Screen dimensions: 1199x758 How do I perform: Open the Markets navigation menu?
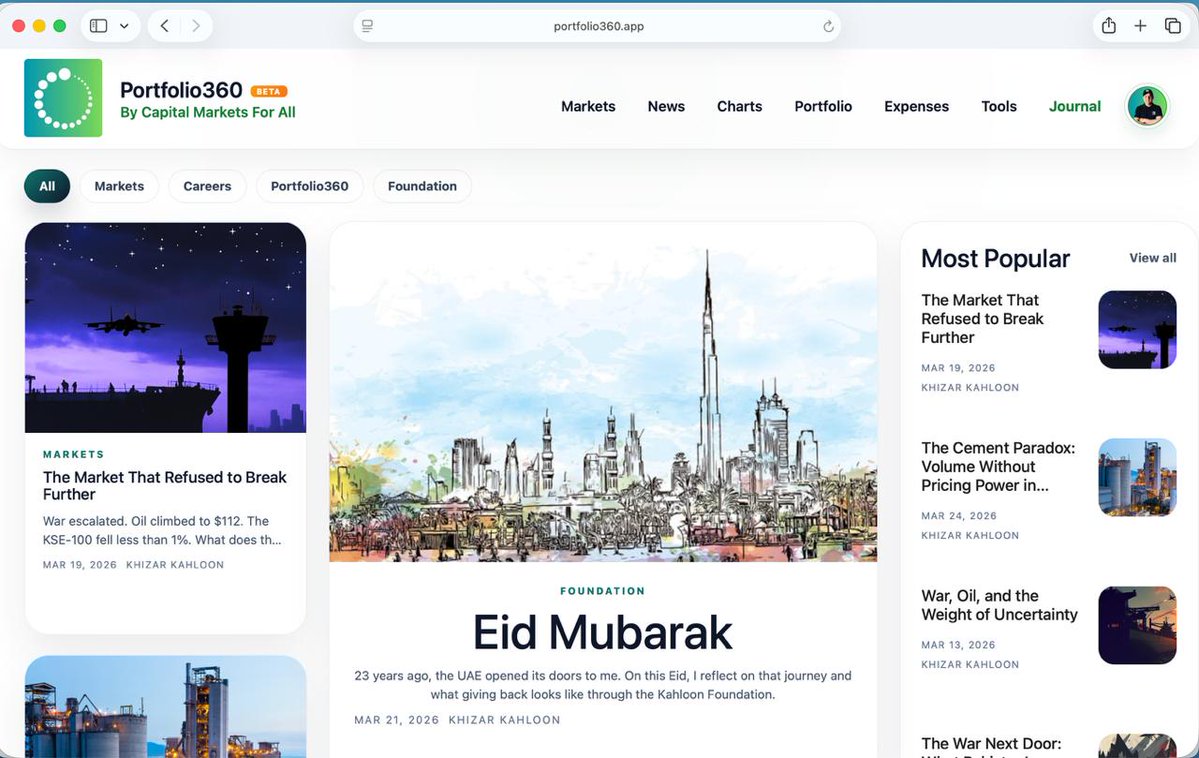[x=588, y=106]
